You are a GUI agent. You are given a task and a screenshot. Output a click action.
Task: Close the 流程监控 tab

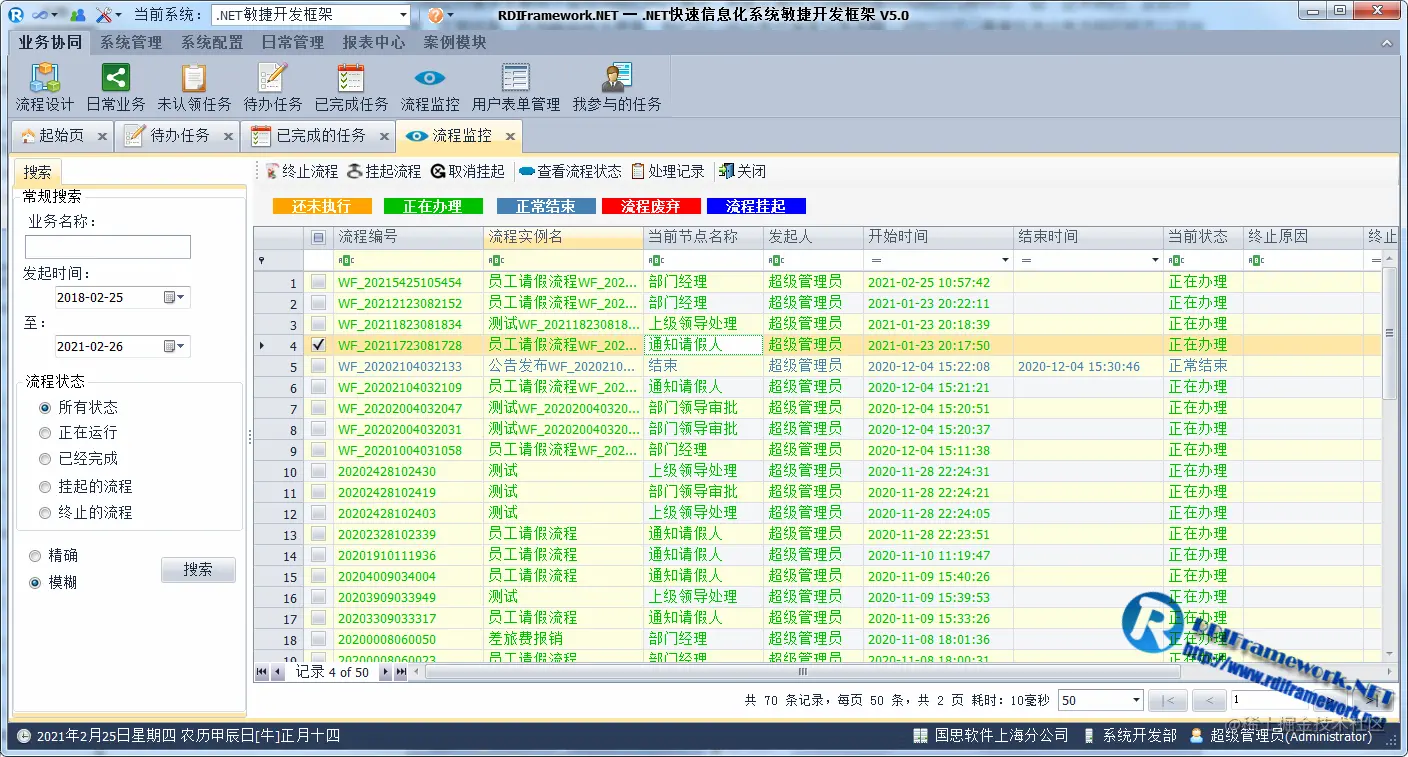point(510,137)
